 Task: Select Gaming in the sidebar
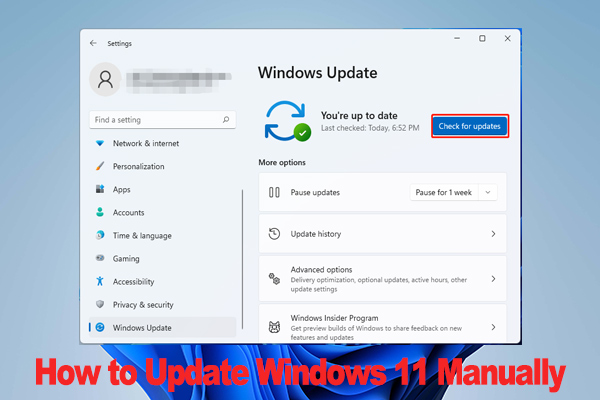[x=163, y=259]
